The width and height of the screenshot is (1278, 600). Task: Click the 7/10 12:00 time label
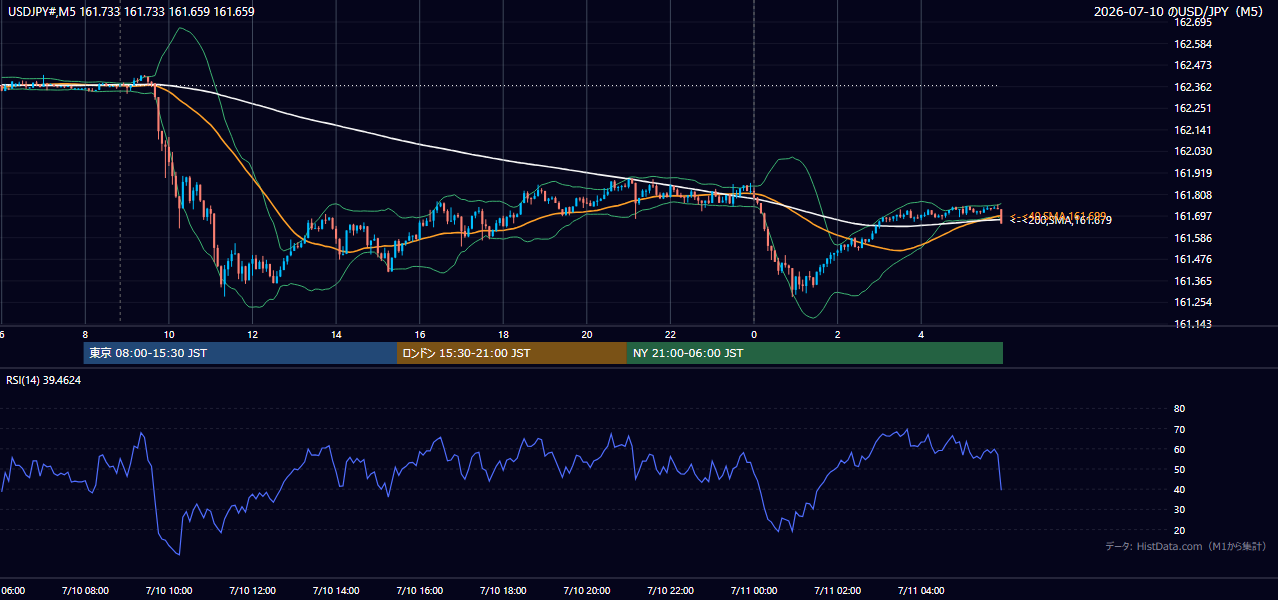point(252,591)
